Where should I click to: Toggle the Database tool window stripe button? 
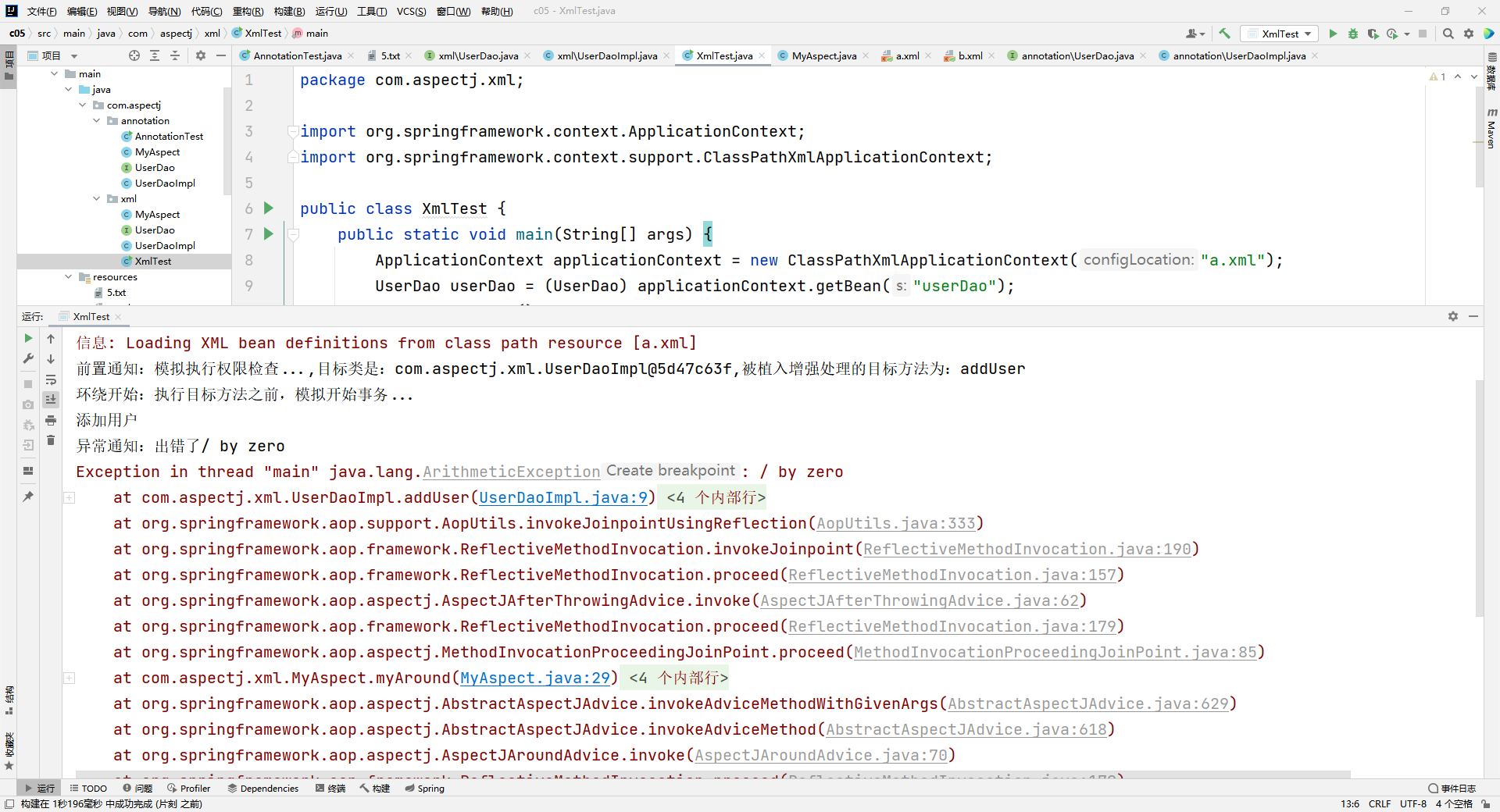pos(1491,73)
